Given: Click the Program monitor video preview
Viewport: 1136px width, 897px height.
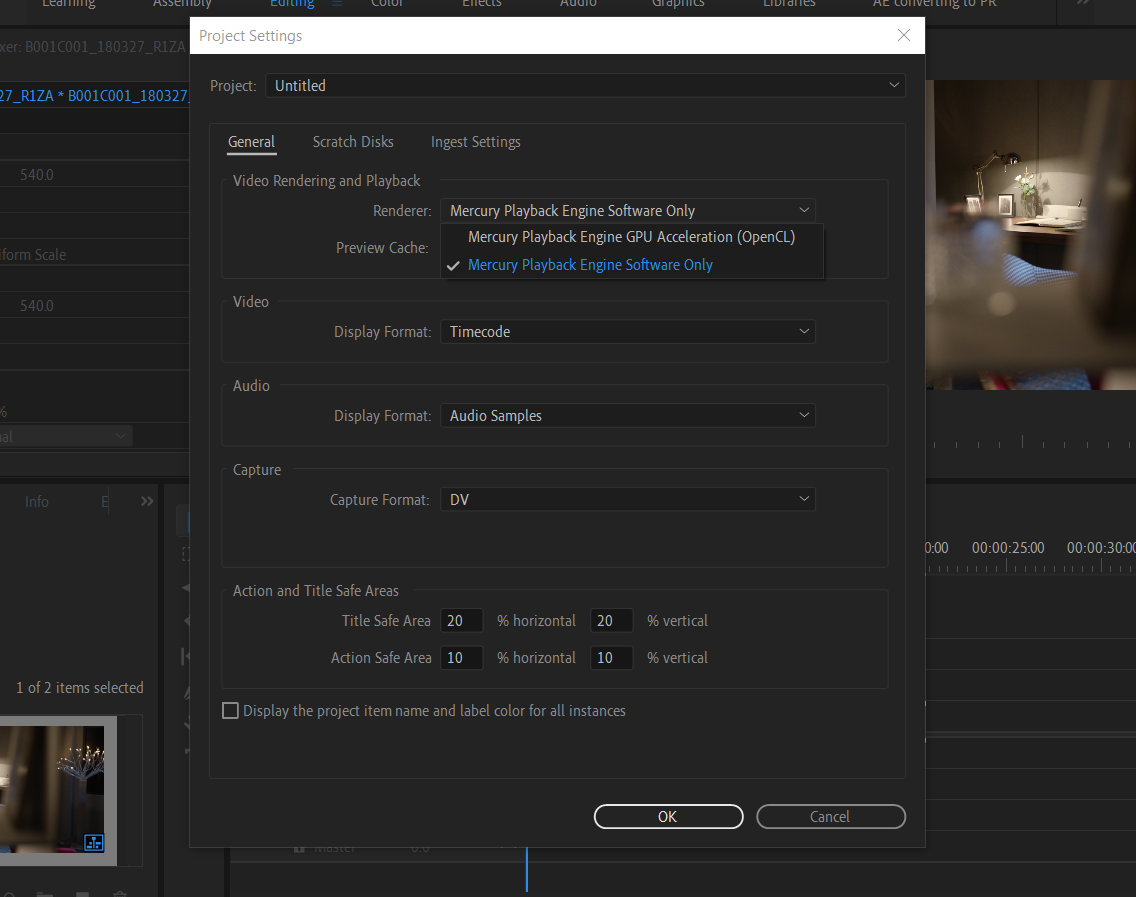Looking at the screenshot, I should 1030,235.
